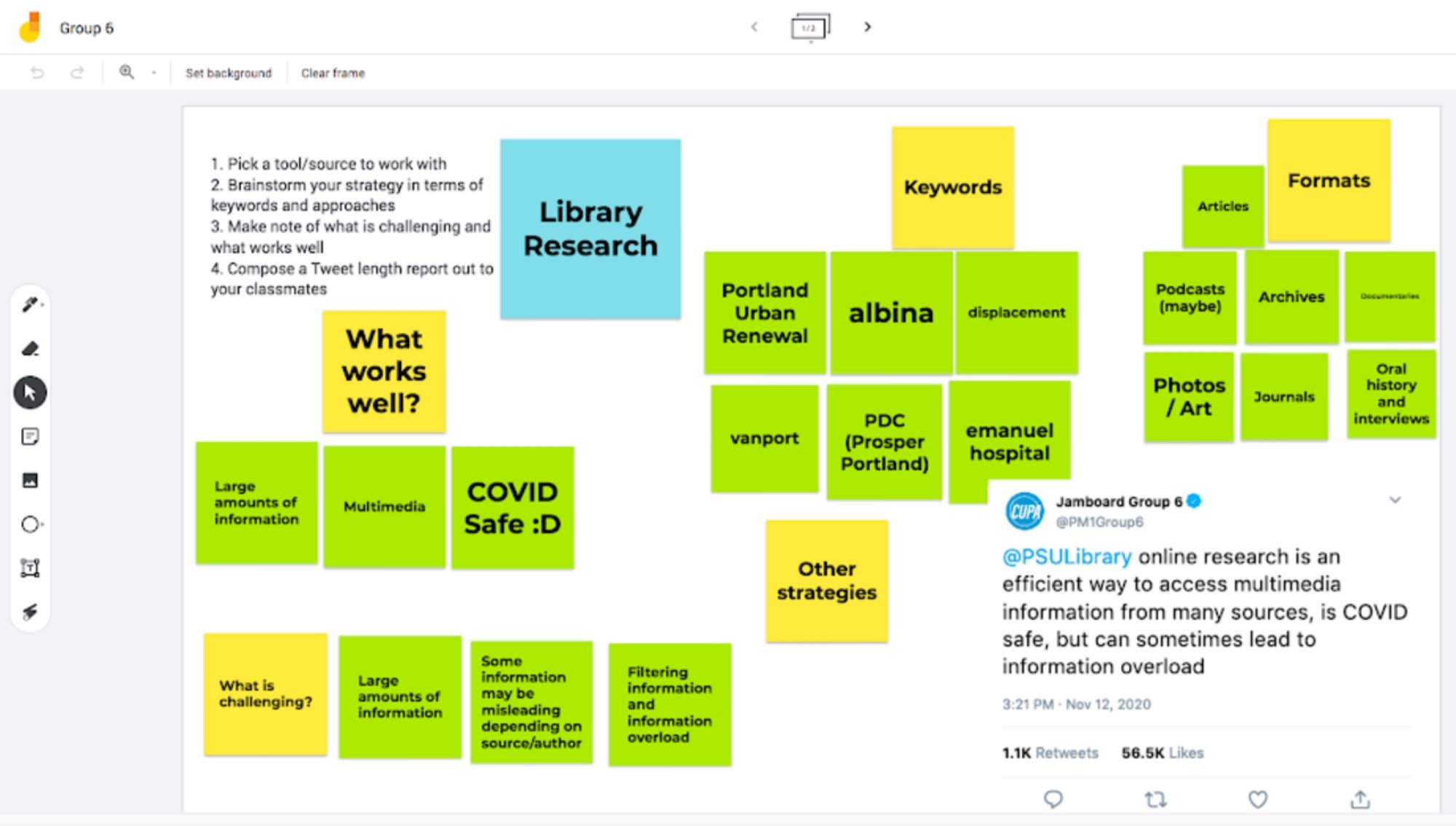Select the Eraser tool

[x=30, y=349]
